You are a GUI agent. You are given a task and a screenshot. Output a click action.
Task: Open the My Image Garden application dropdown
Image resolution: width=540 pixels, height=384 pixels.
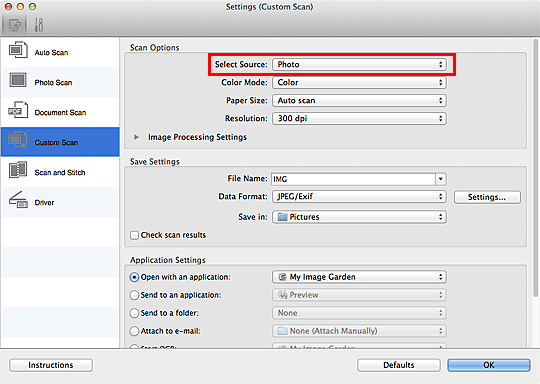coord(359,277)
